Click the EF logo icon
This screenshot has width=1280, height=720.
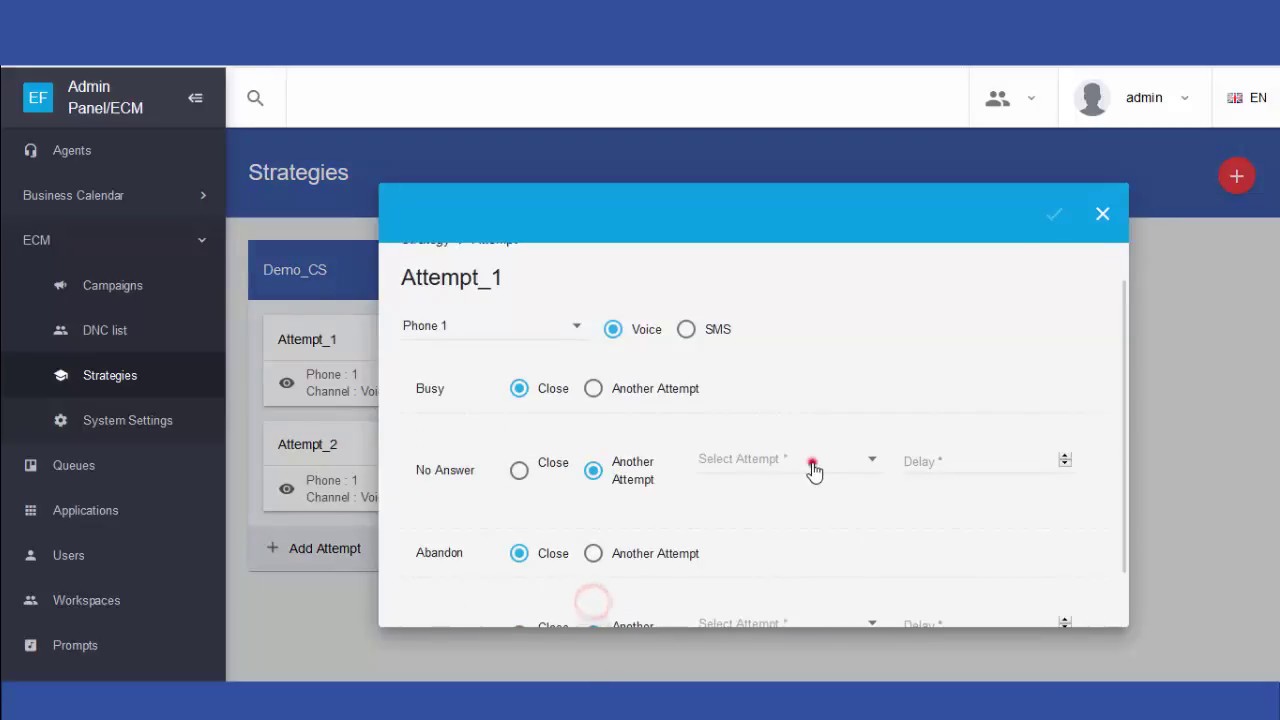point(38,98)
